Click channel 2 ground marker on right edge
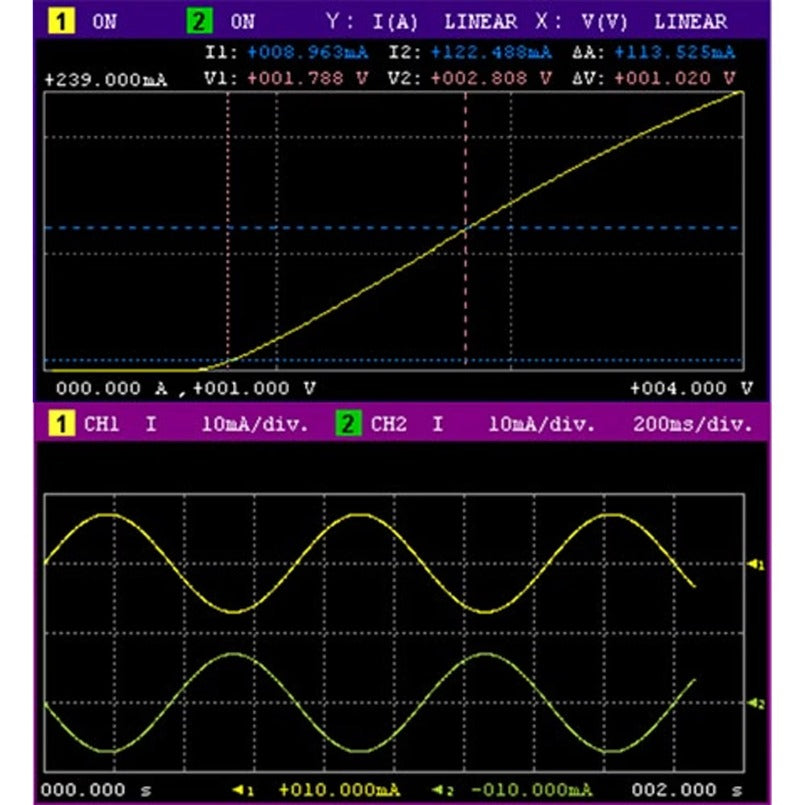805x805 pixels. tap(756, 703)
